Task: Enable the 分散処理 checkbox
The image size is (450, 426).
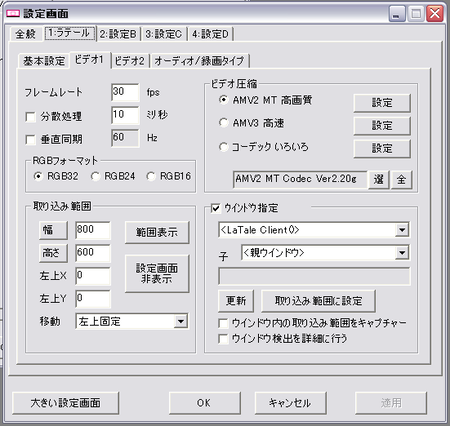Action: 31,117
